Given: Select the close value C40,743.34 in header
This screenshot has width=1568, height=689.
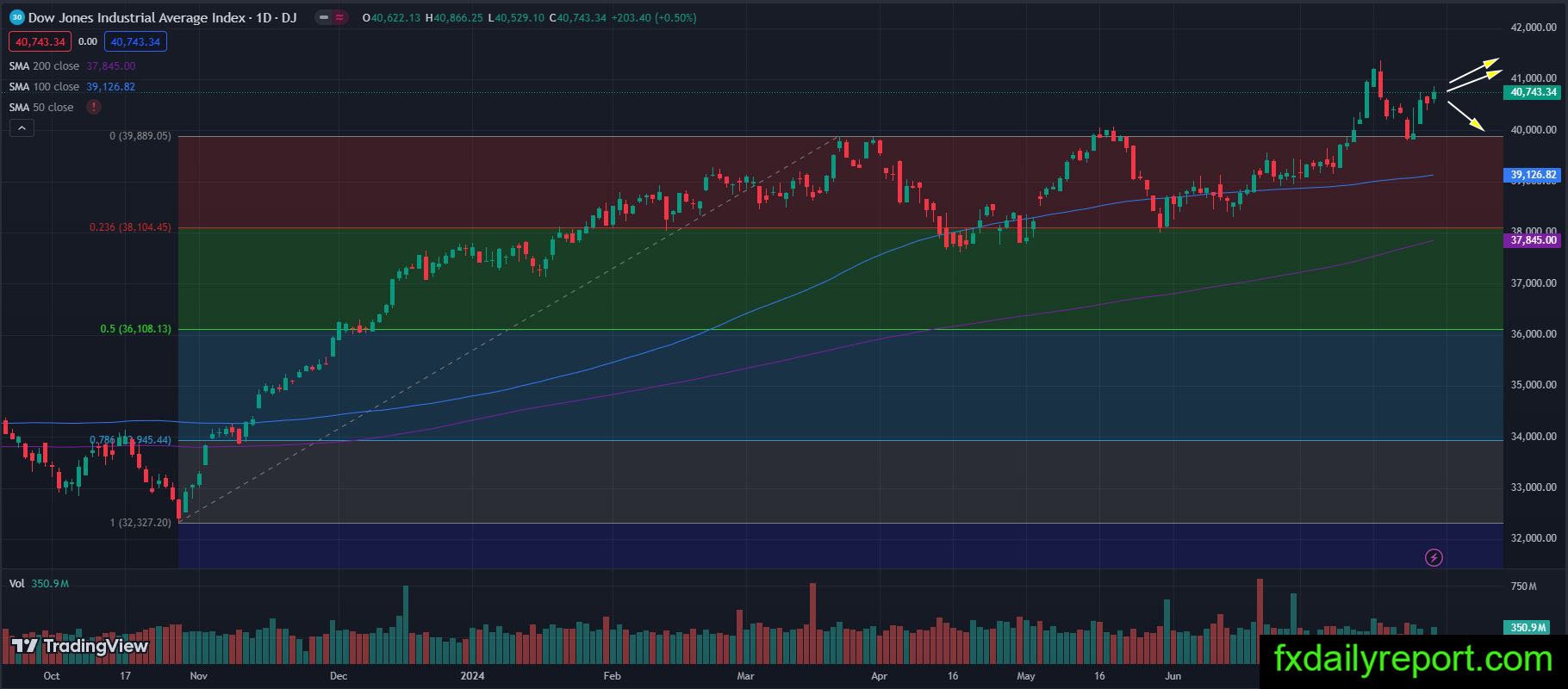Looking at the screenshot, I should [577, 18].
